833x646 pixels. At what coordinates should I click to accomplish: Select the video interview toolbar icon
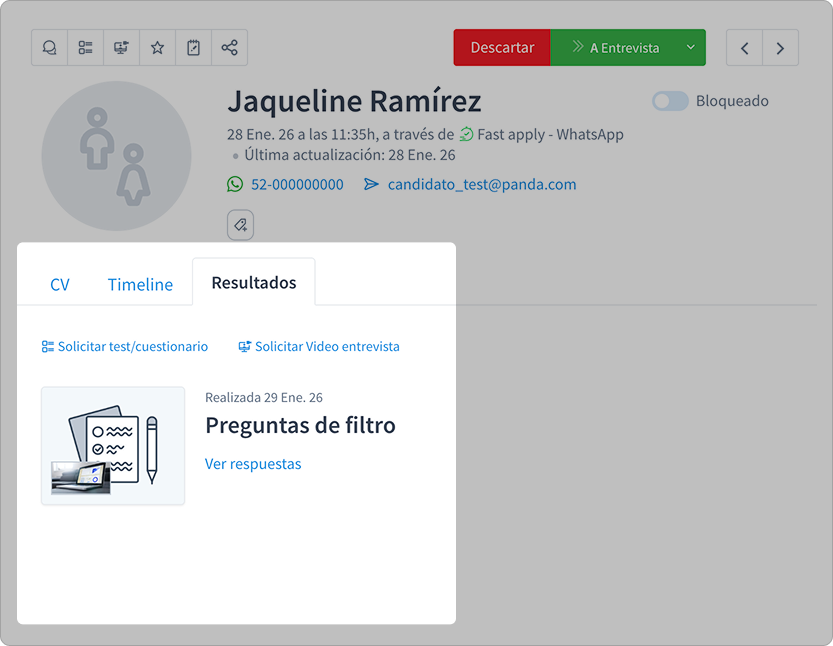121,47
